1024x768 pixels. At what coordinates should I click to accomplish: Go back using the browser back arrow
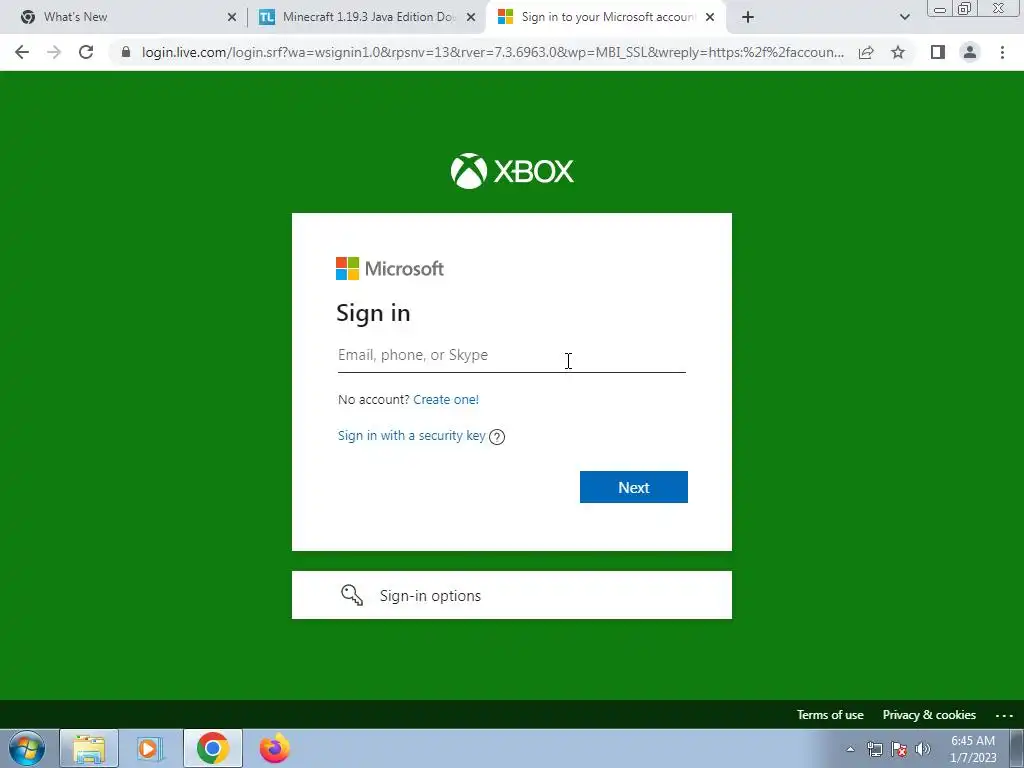click(x=22, y=52)
